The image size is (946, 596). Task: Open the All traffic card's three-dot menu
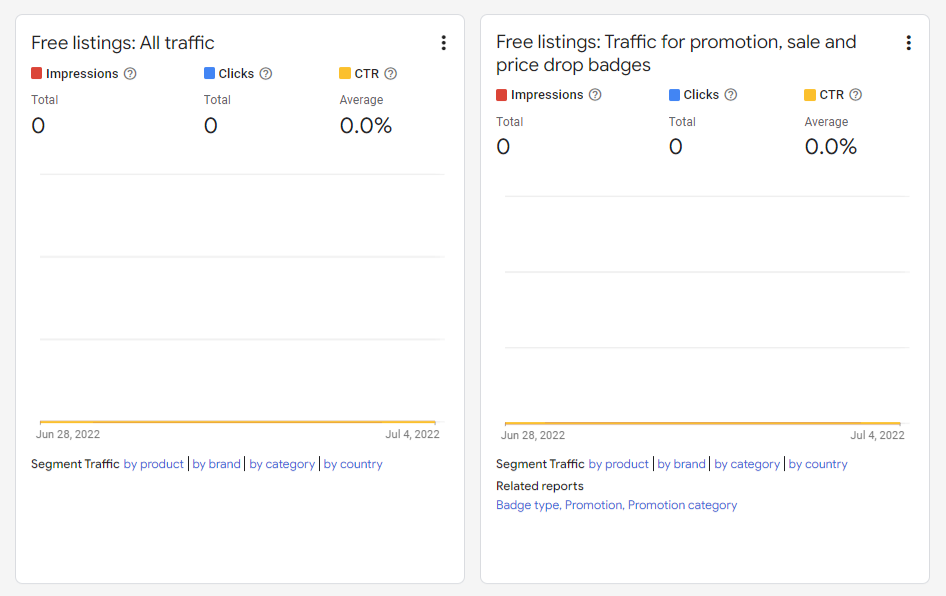(443, 43)
